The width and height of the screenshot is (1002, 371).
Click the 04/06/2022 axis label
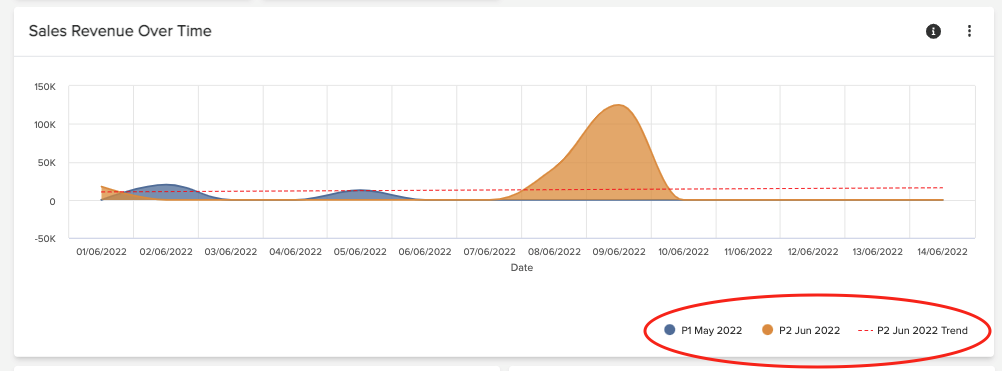(x=295, y=252)
